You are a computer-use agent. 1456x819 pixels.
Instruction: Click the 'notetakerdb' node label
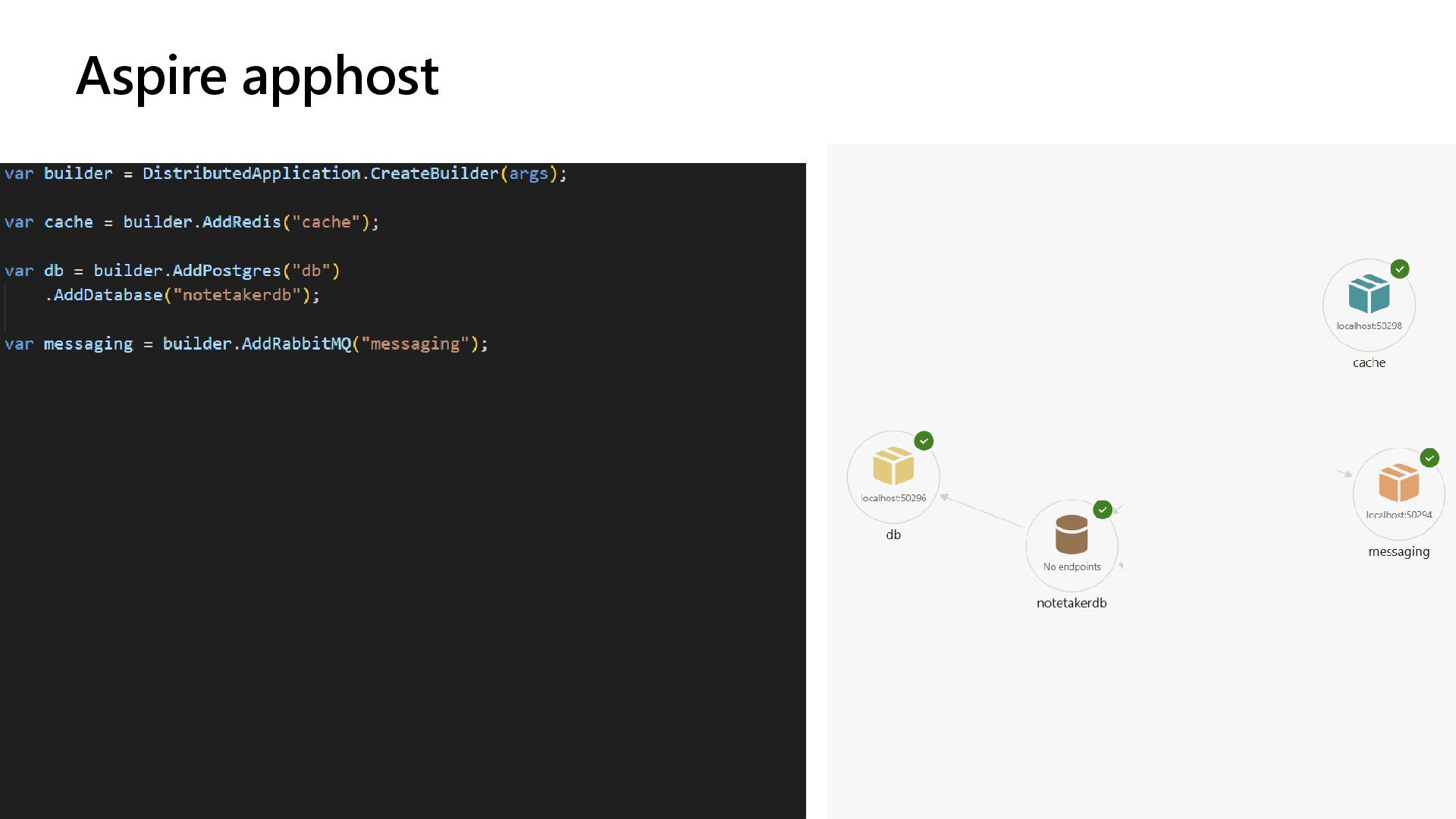pos(1072,603)
